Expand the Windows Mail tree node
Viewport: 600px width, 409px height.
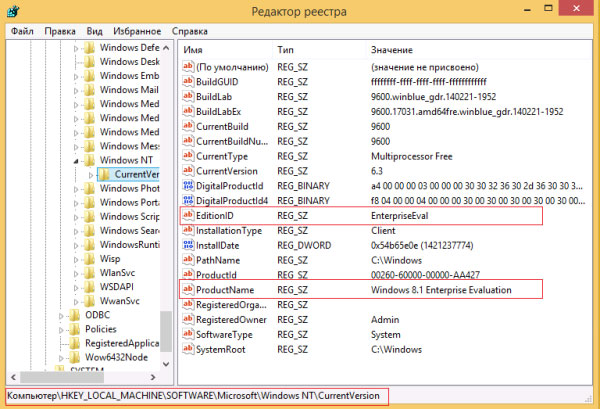pyautogui.click(x=76, y=91)
